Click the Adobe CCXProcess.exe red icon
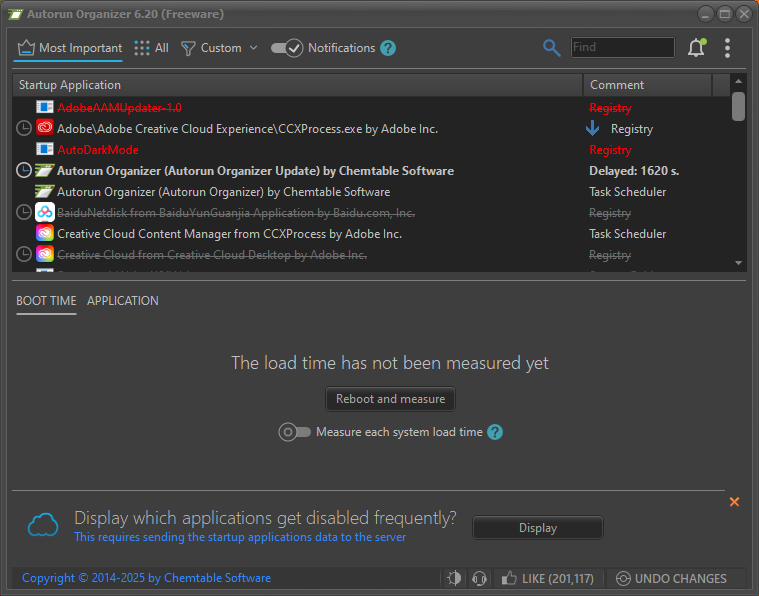The width and height of the screenshot is (759, 596). point(45,128)
